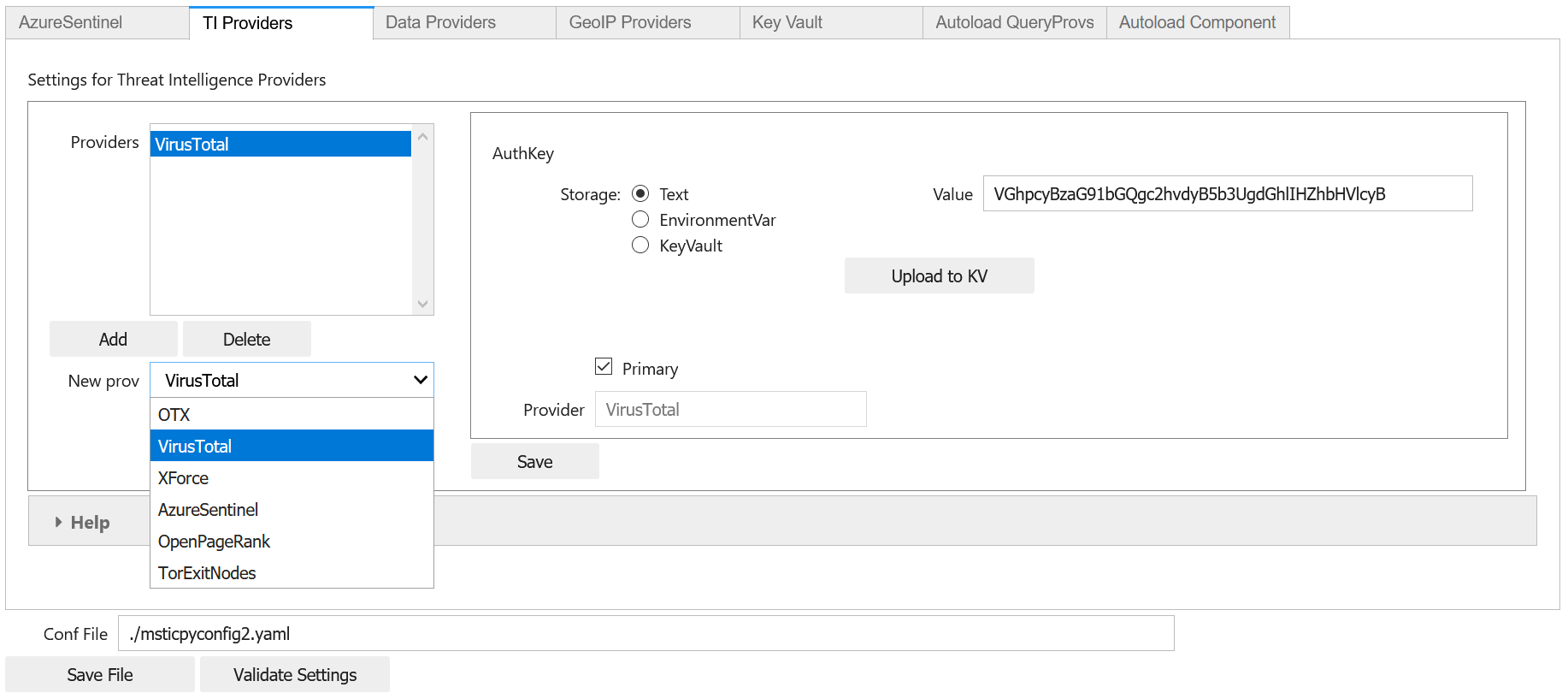Switch to Autoload QueryProvs tab

coord(1015,22)
